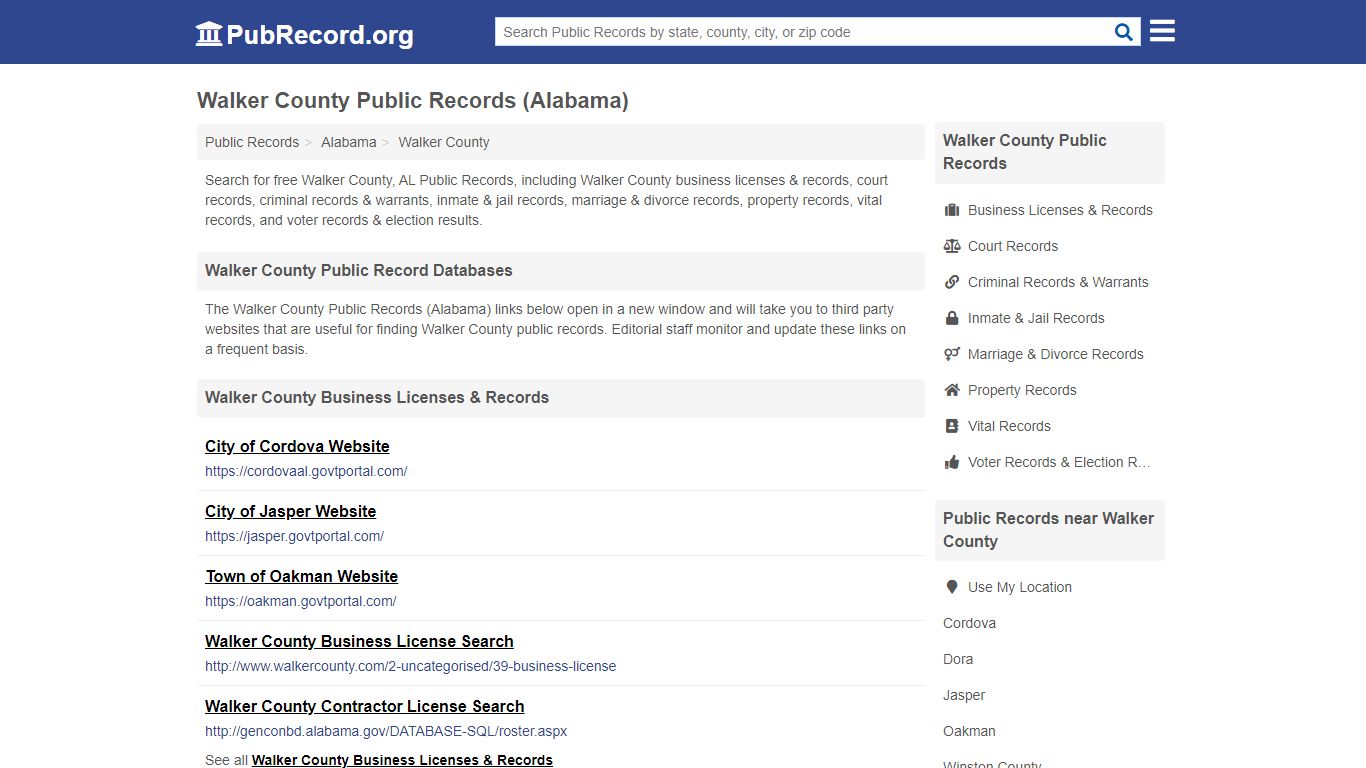Open nearby Oakman public records
The height and width of the screenshot is (768, 1366).
969,731
